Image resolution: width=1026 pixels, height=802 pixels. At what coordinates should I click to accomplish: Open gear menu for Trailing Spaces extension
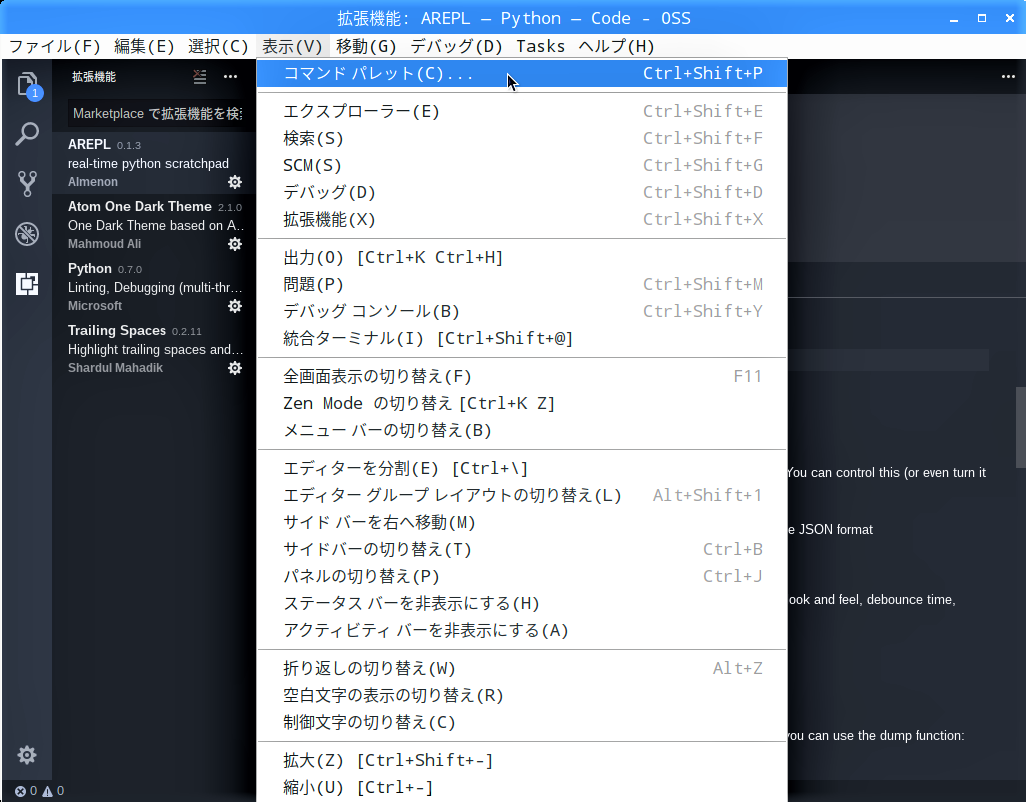click(235, 368)
